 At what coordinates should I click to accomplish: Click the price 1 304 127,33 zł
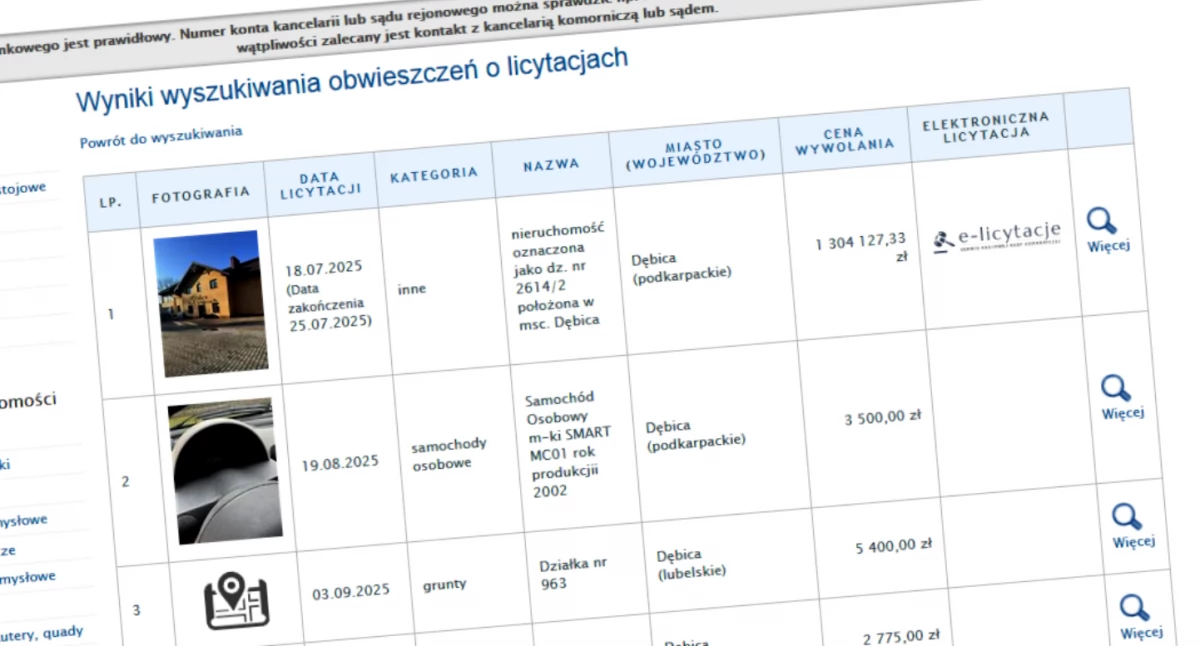861,247
